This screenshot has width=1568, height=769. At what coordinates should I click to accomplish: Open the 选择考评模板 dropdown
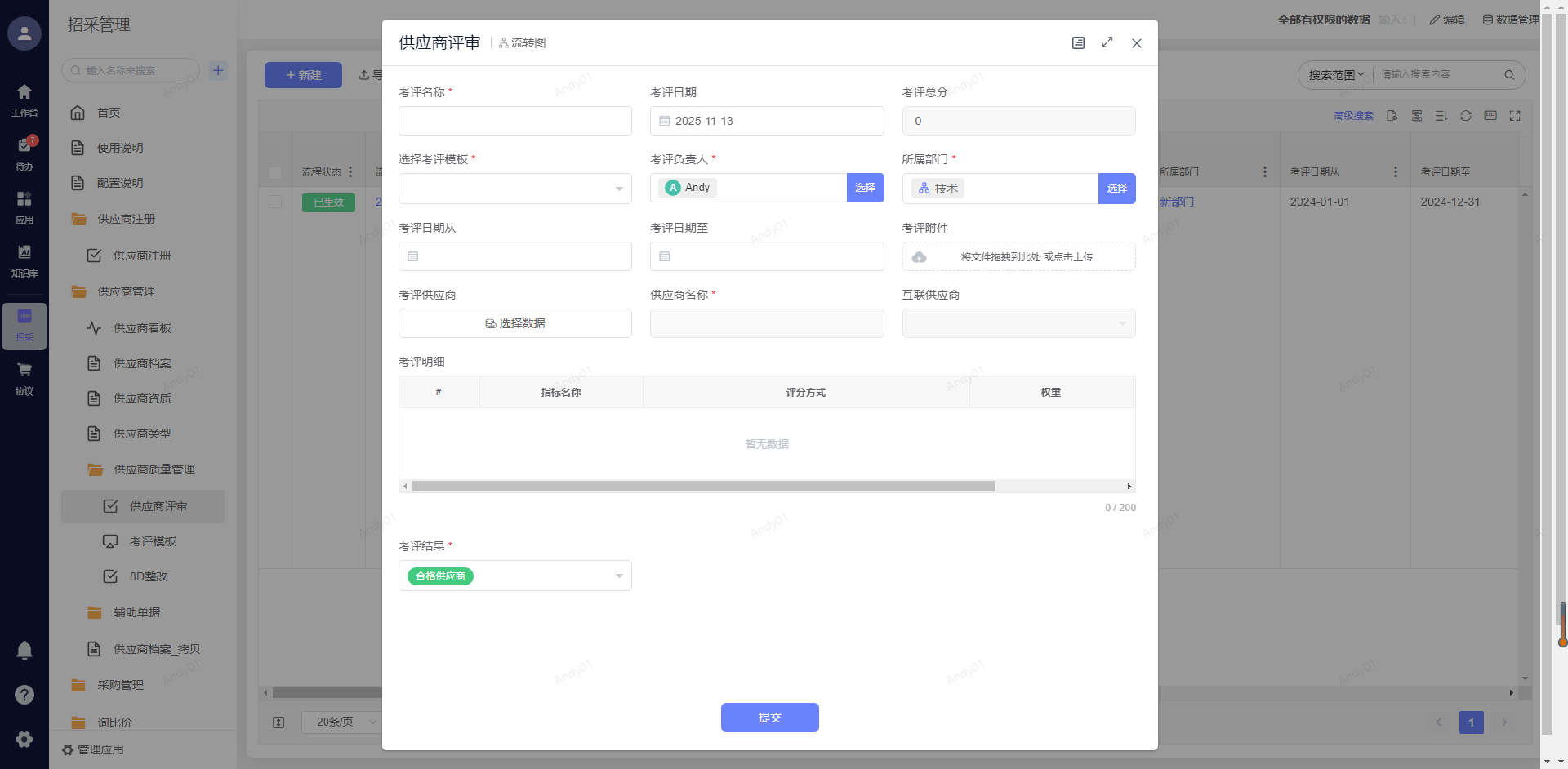[x=514, y=189]
